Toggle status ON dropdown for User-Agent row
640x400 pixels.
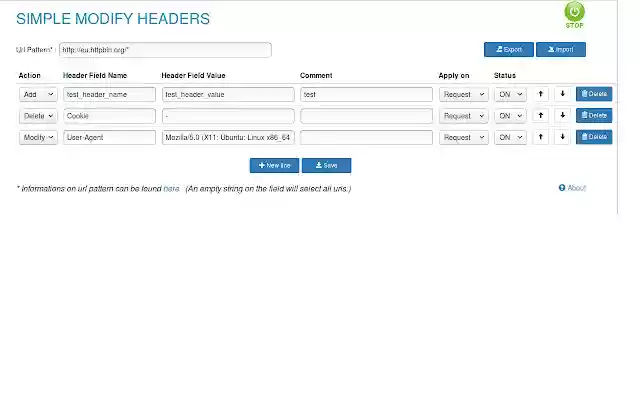tap(510, 138)
